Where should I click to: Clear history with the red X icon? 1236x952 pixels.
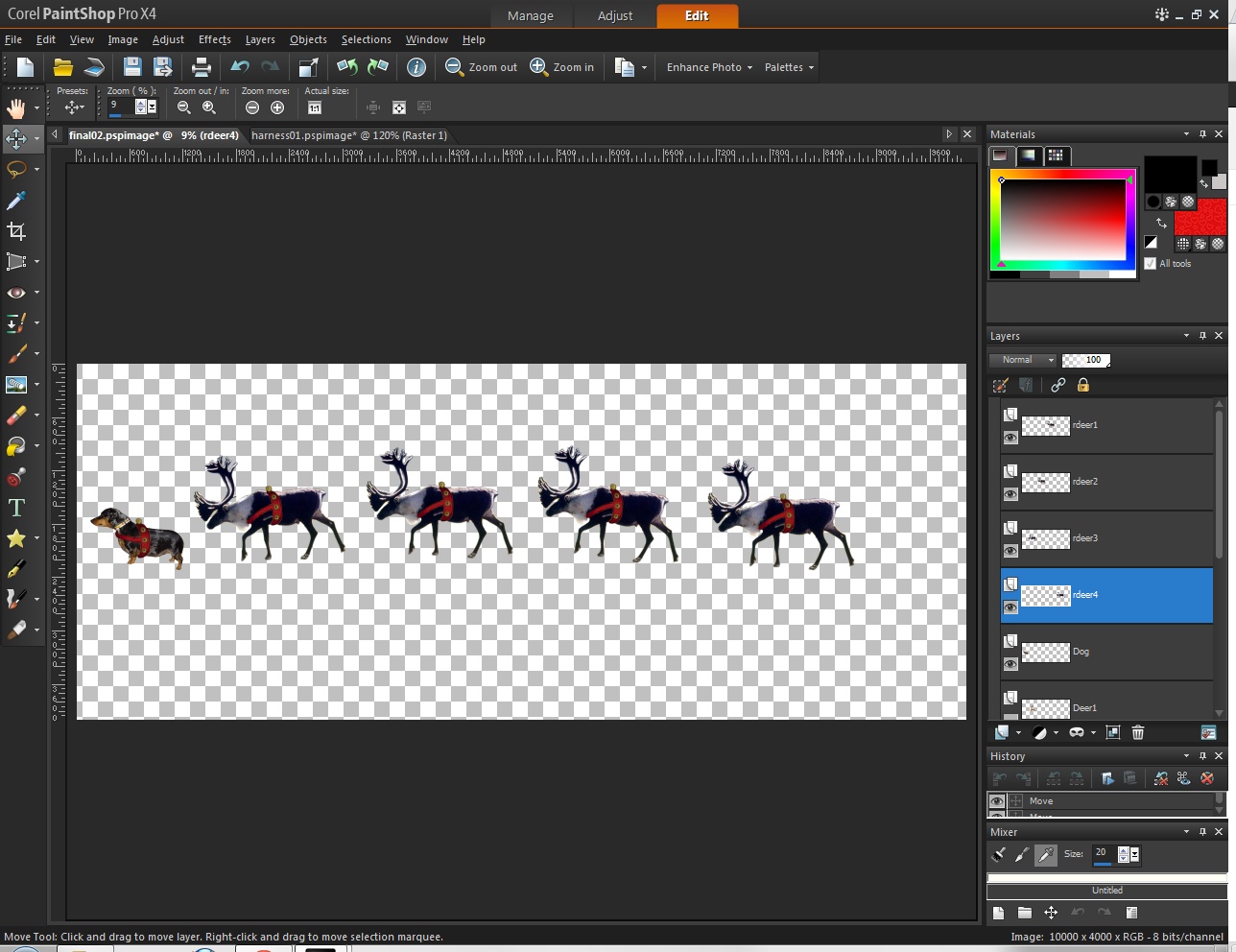tap(1207, 778)
